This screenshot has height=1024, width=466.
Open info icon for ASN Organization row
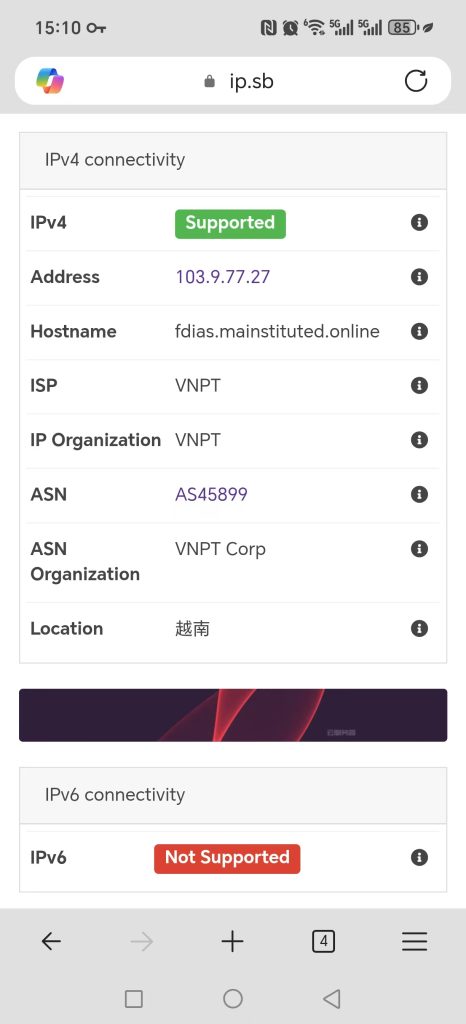(x=419, y=549)
